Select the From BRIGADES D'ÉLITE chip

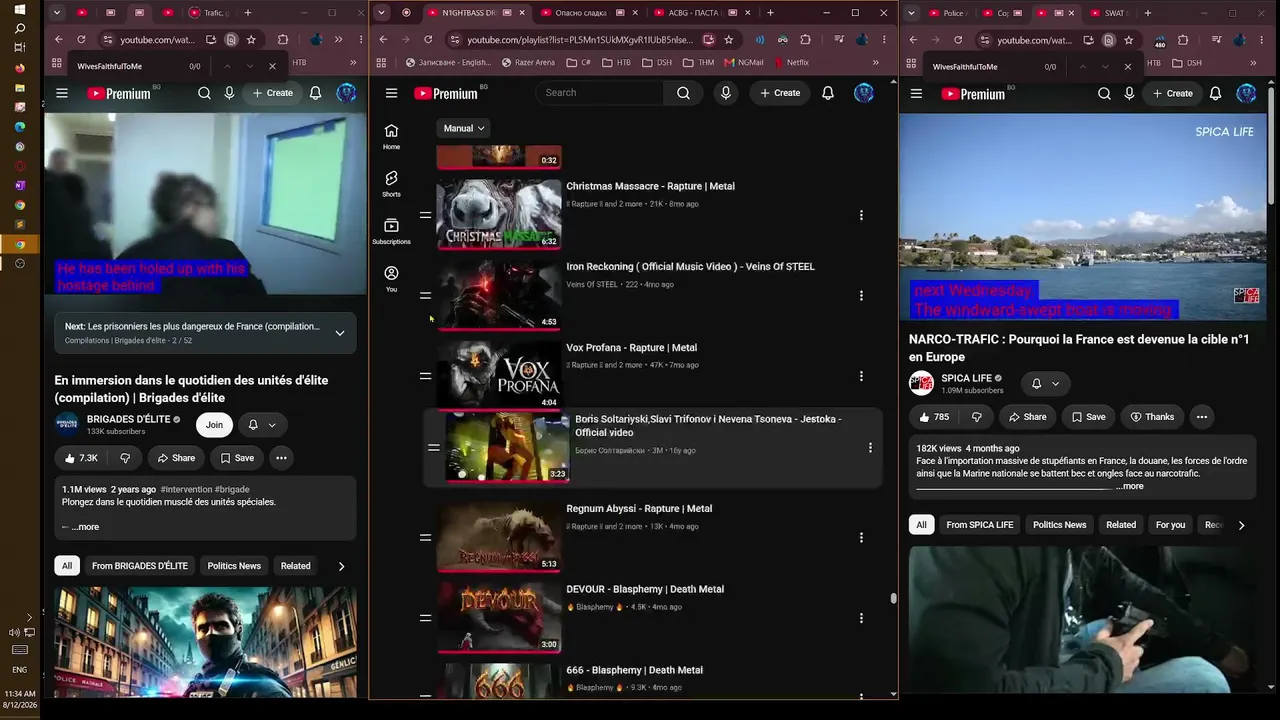coord(140,566)
